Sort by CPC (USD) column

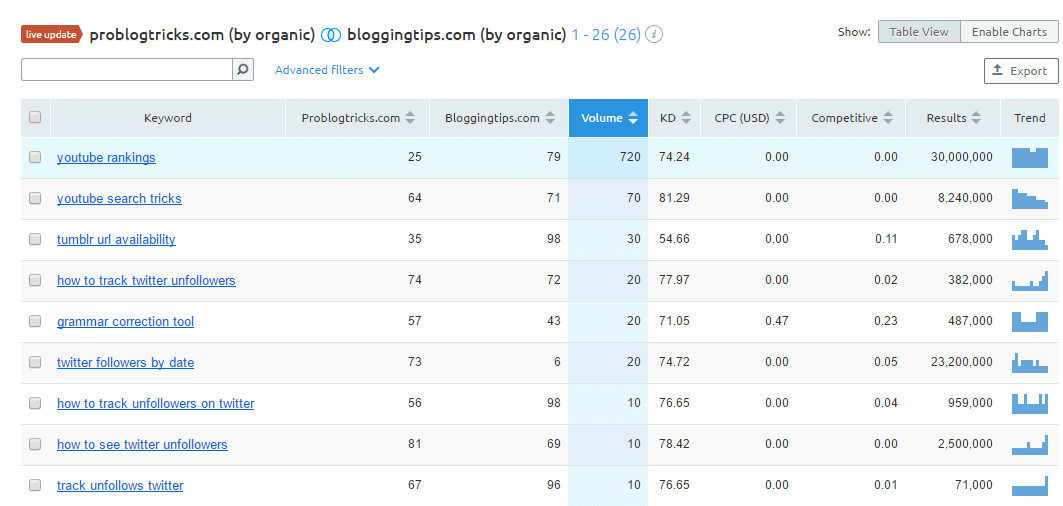click(x=749, y=118)
